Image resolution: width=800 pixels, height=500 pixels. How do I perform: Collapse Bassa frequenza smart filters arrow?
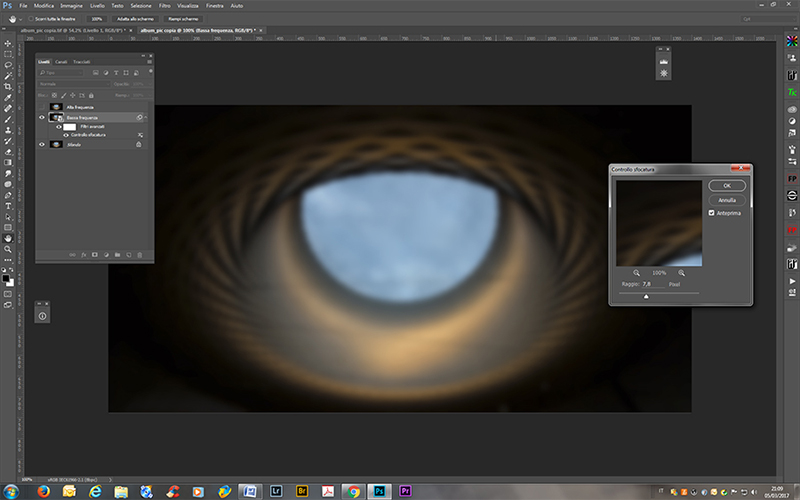point(146,117)
